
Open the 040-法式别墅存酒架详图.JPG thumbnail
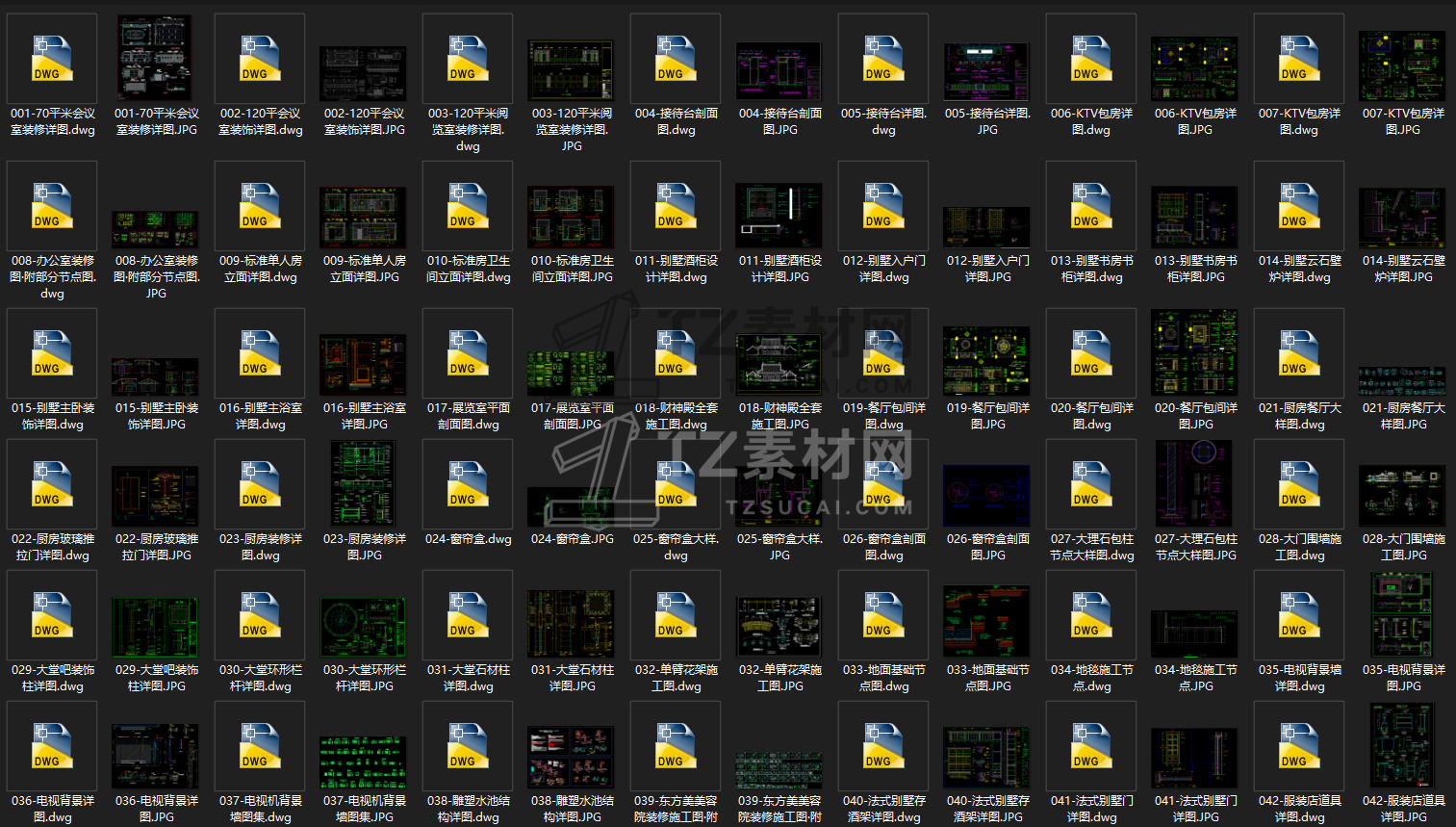click(987, 759)
